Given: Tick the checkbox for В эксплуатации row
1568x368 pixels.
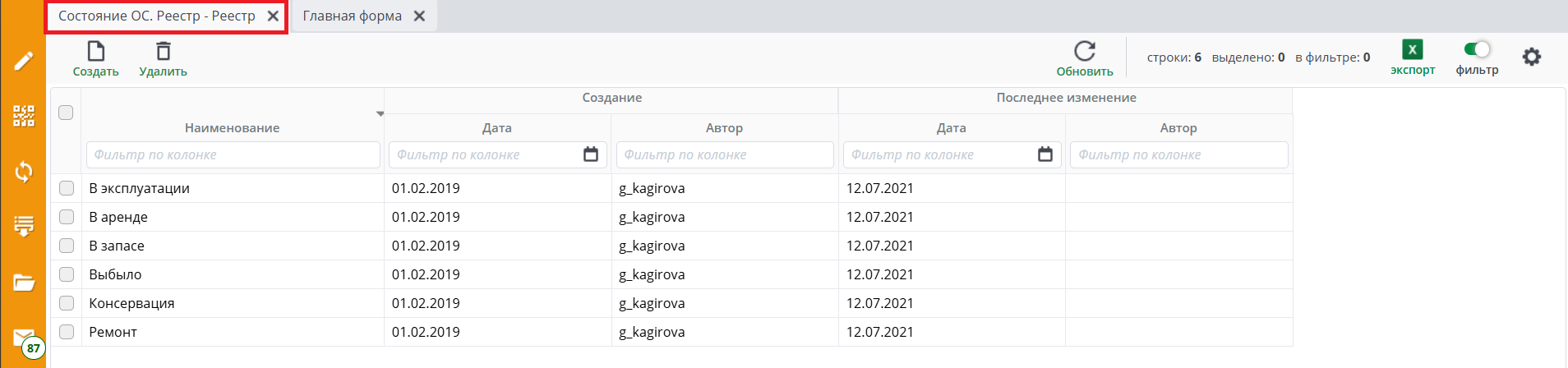Looking at the screenshot, I should pos(67,188).
